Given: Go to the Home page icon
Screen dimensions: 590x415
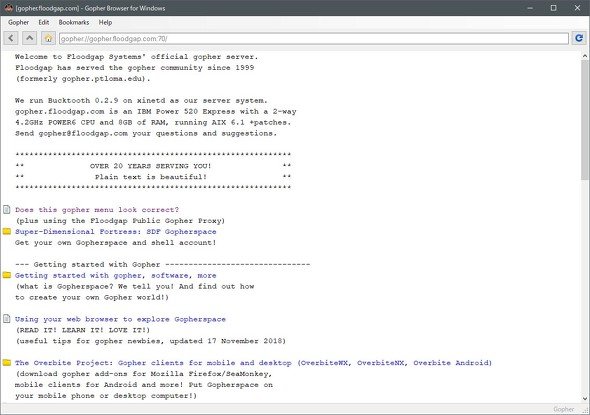Looking at the screenshot, I should coord(48,38).
